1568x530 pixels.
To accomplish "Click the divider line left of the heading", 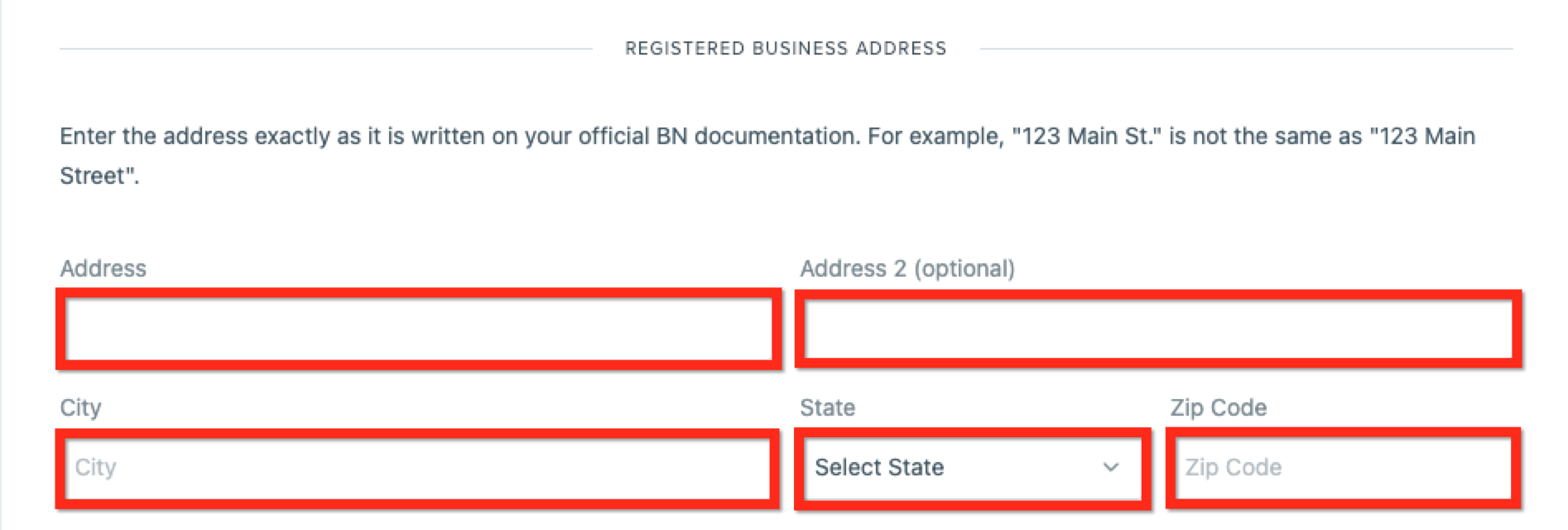I will pos(325,48).
